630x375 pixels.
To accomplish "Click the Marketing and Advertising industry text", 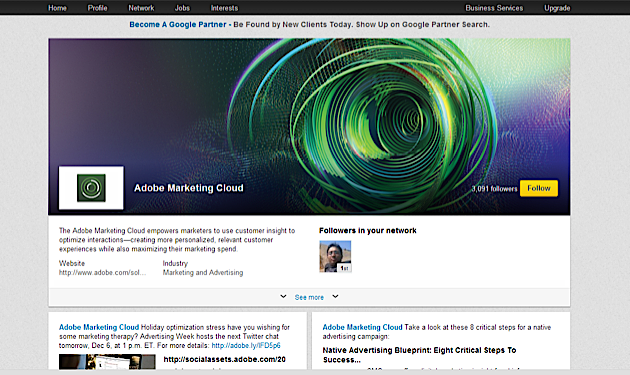I will pos(202,273).
